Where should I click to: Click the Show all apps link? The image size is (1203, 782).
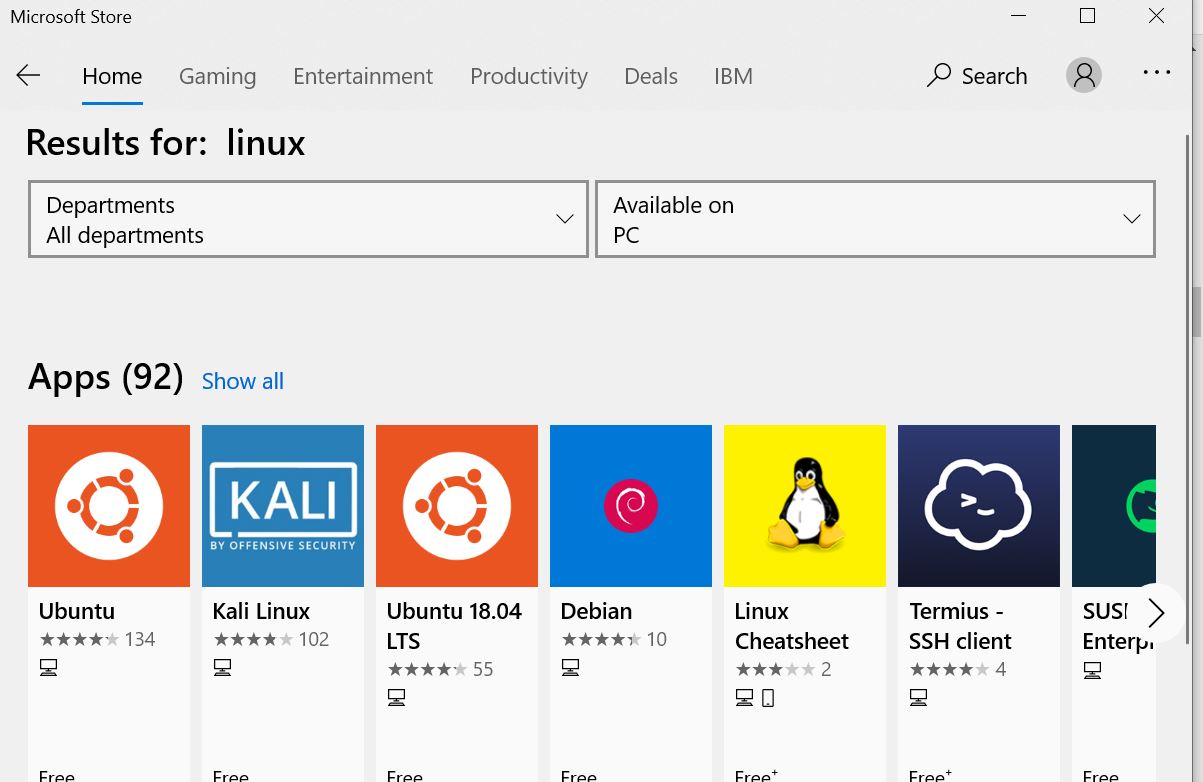point(243,381)
